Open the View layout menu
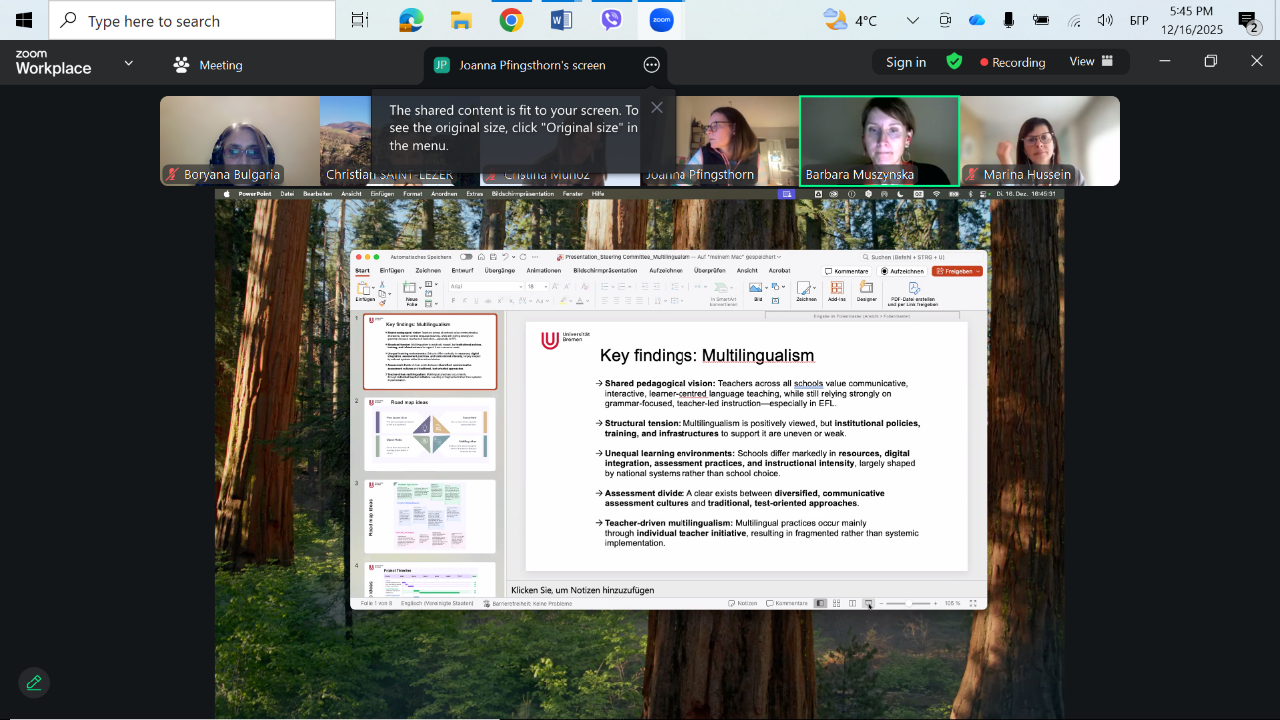The width and height of the screenshot is (1280, 720). tap(1090, 62)
